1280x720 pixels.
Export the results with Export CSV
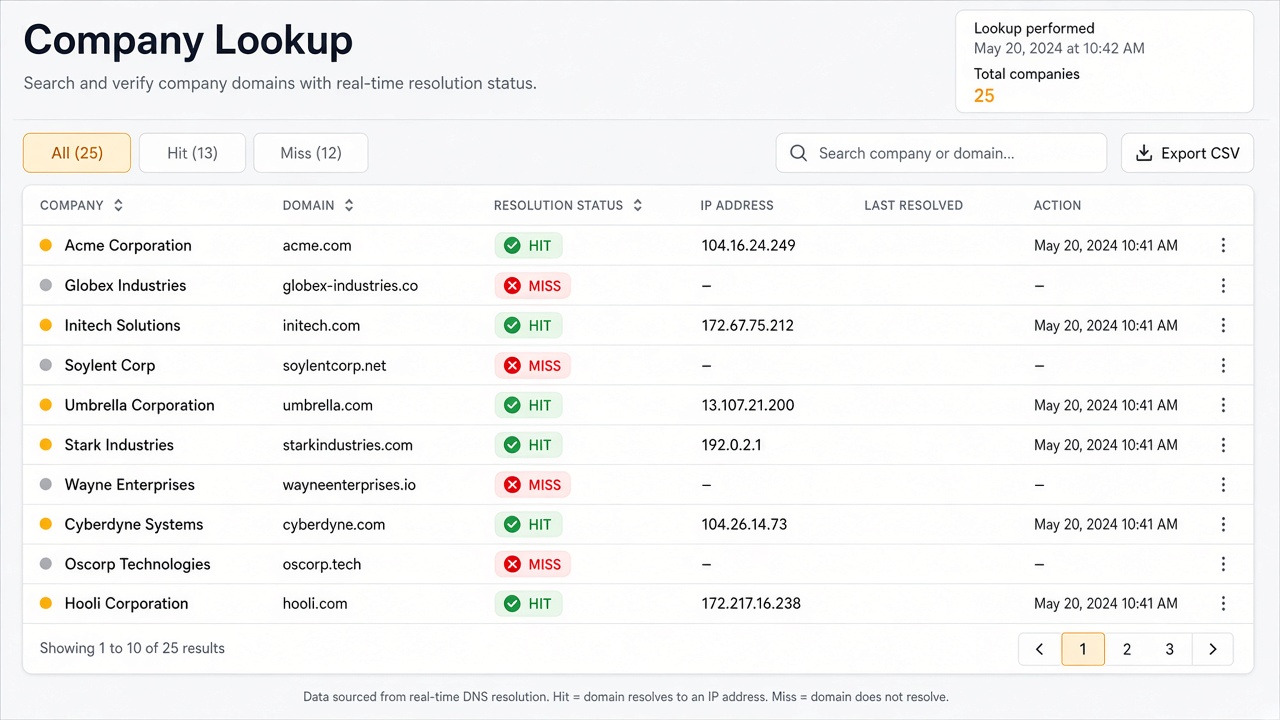point(1187,153)
